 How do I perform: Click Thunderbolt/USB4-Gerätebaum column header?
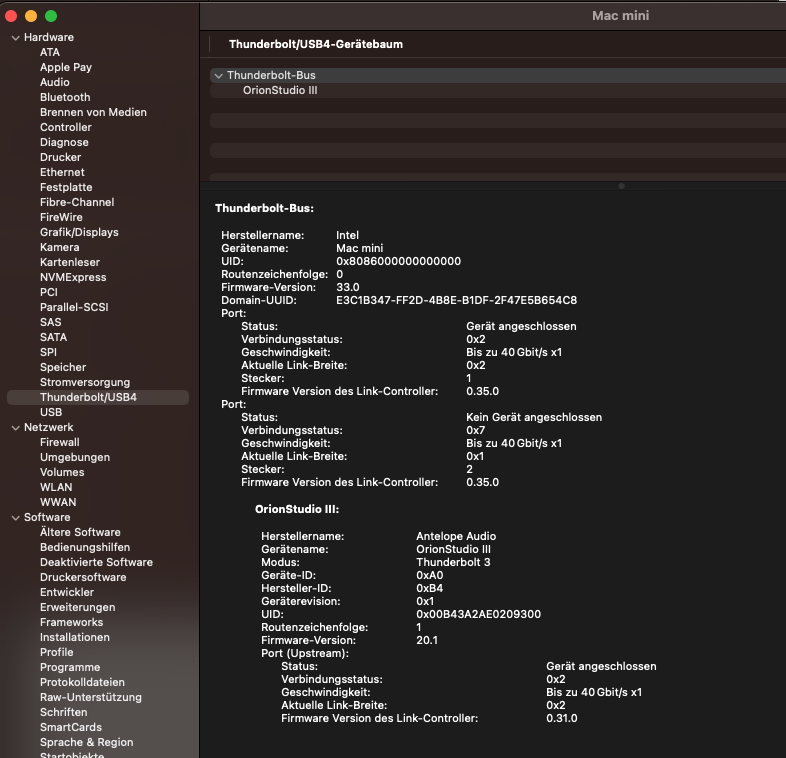click(x=316, y=44)
